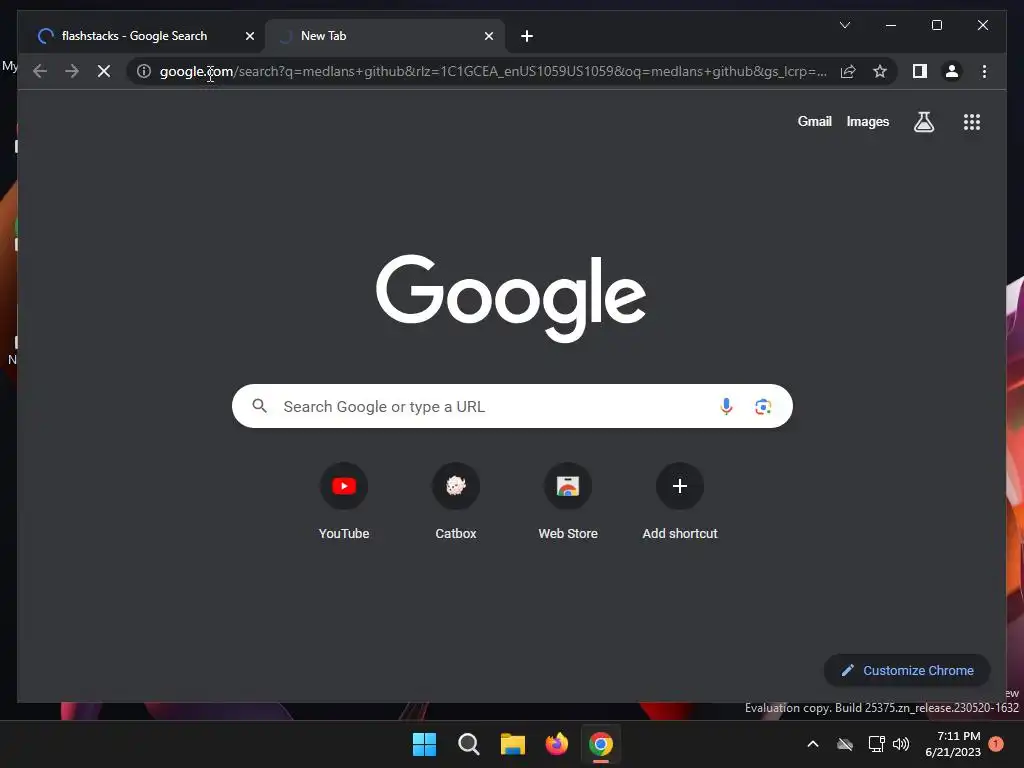This screenshot has width=1024, height=768.
Task: Share this page icon in address bar
Action: click(848, 71)
